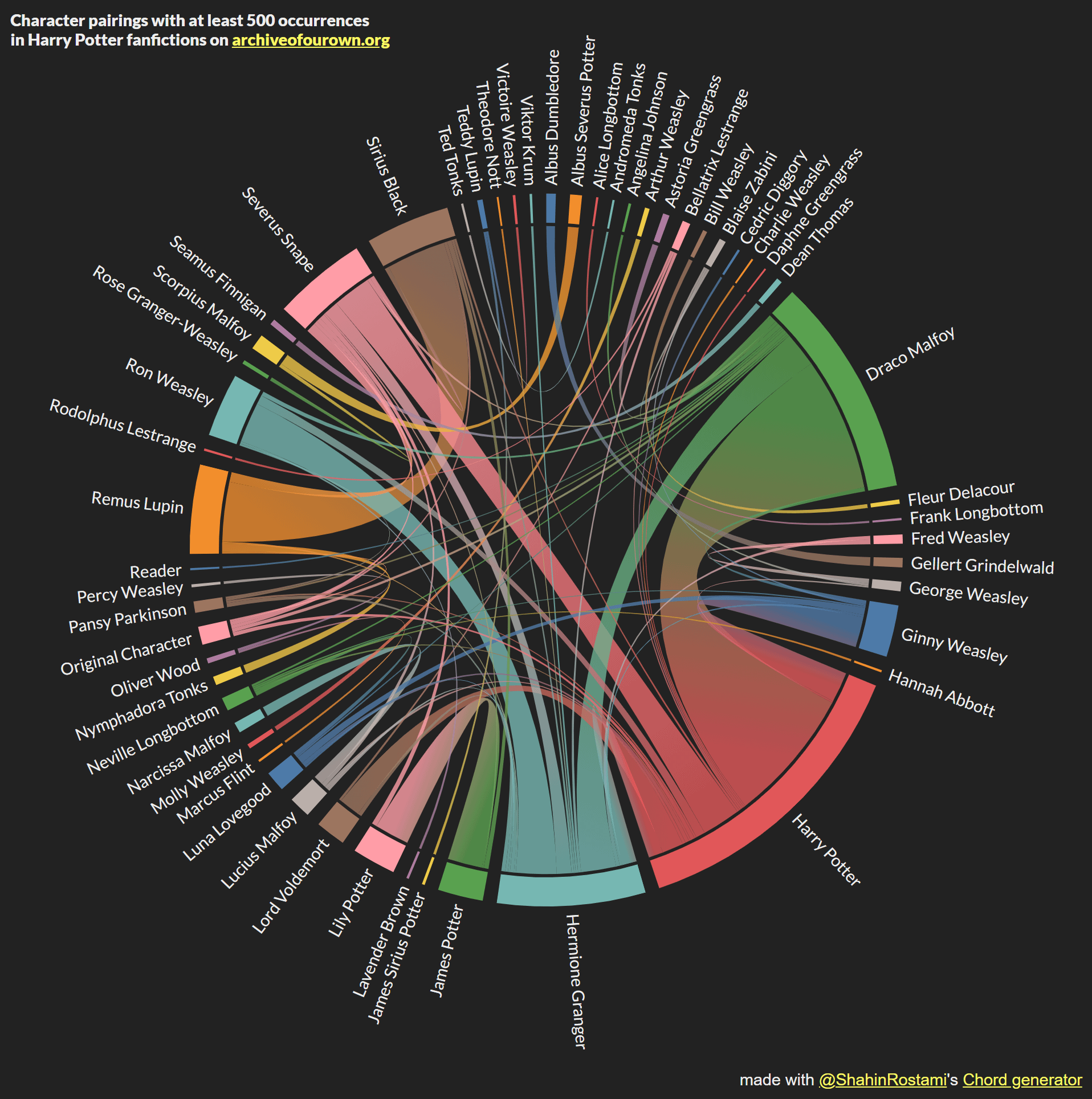1092x1099 pixels.
Task: Click the Frank Longbottom label
Action: point(976,513)
